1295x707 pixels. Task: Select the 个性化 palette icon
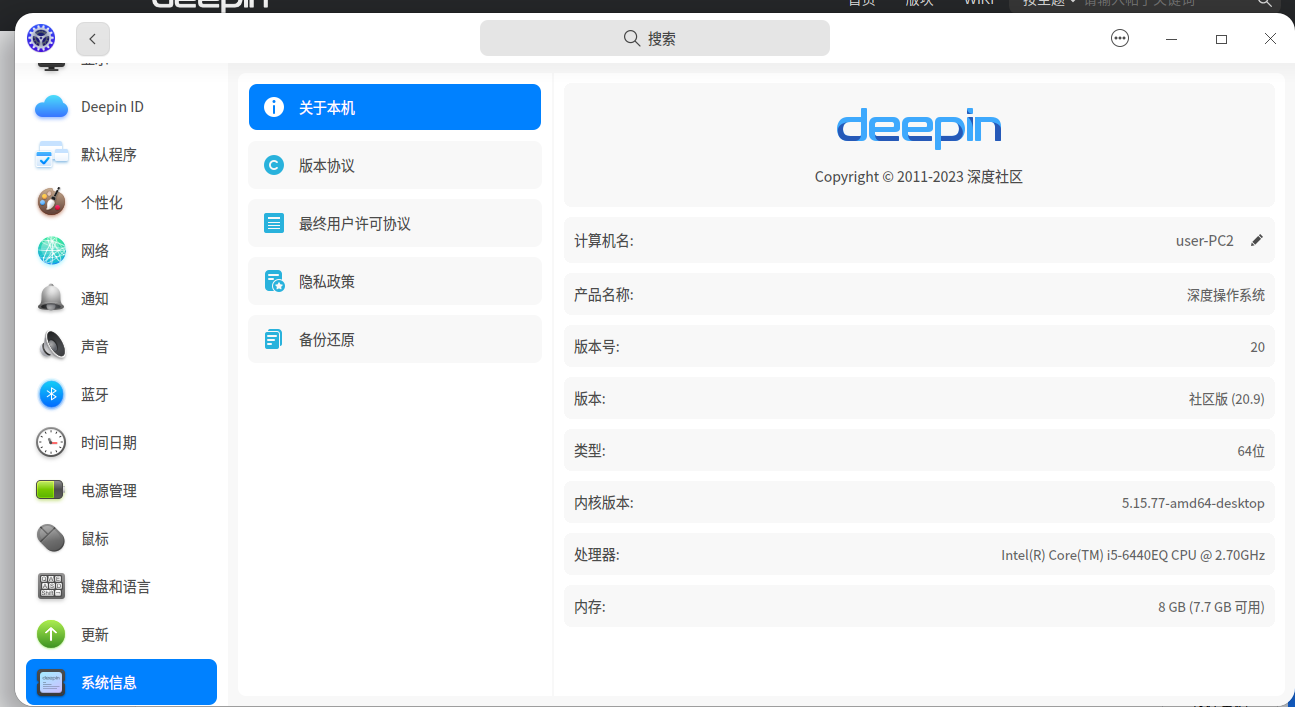51,203
